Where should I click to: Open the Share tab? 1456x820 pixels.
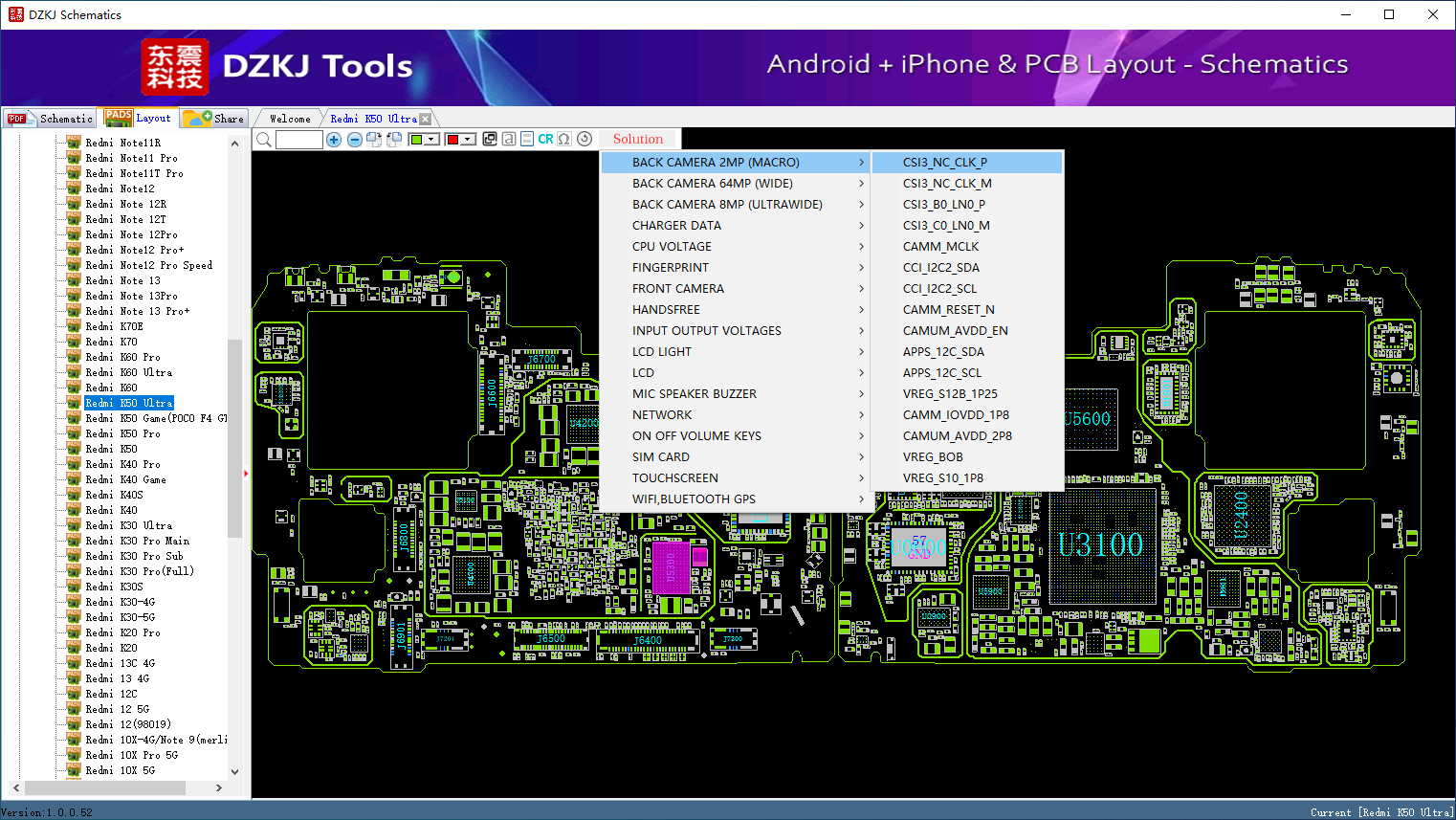[x=214, y=119]
